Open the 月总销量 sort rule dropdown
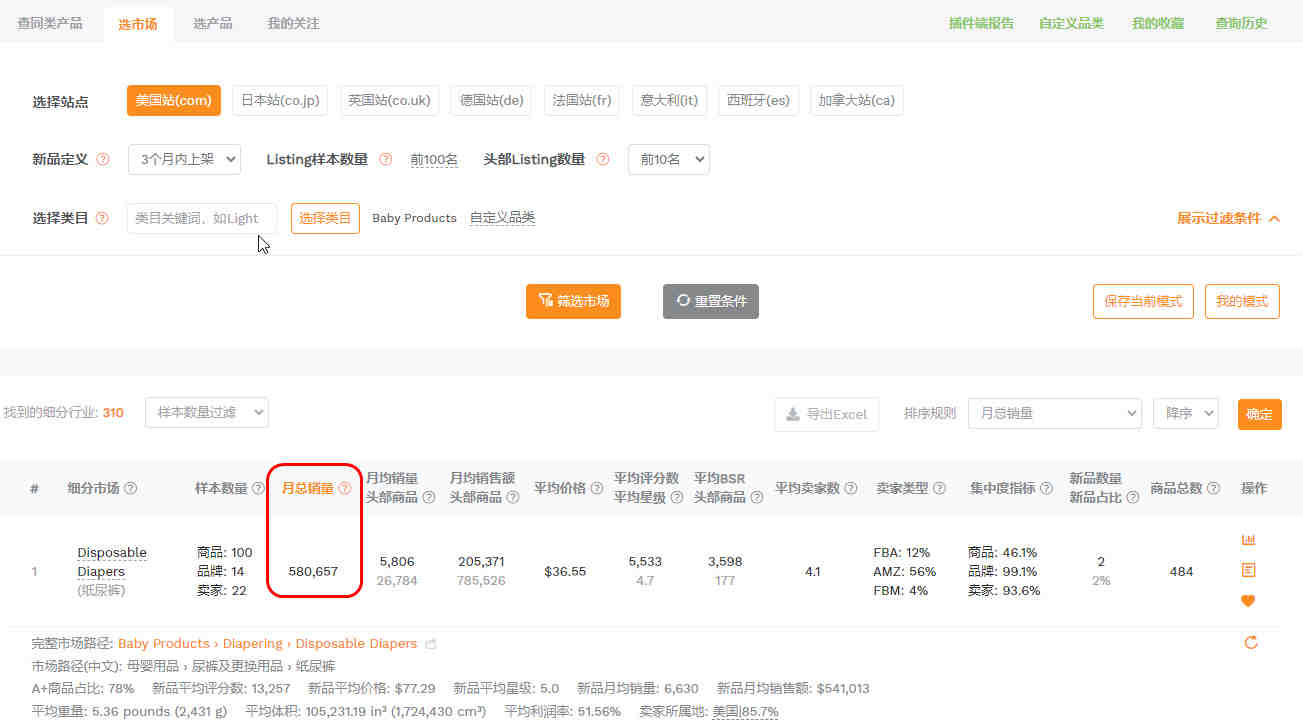Viewport: 1303px width, 728px height. (x=1054, y=413)
